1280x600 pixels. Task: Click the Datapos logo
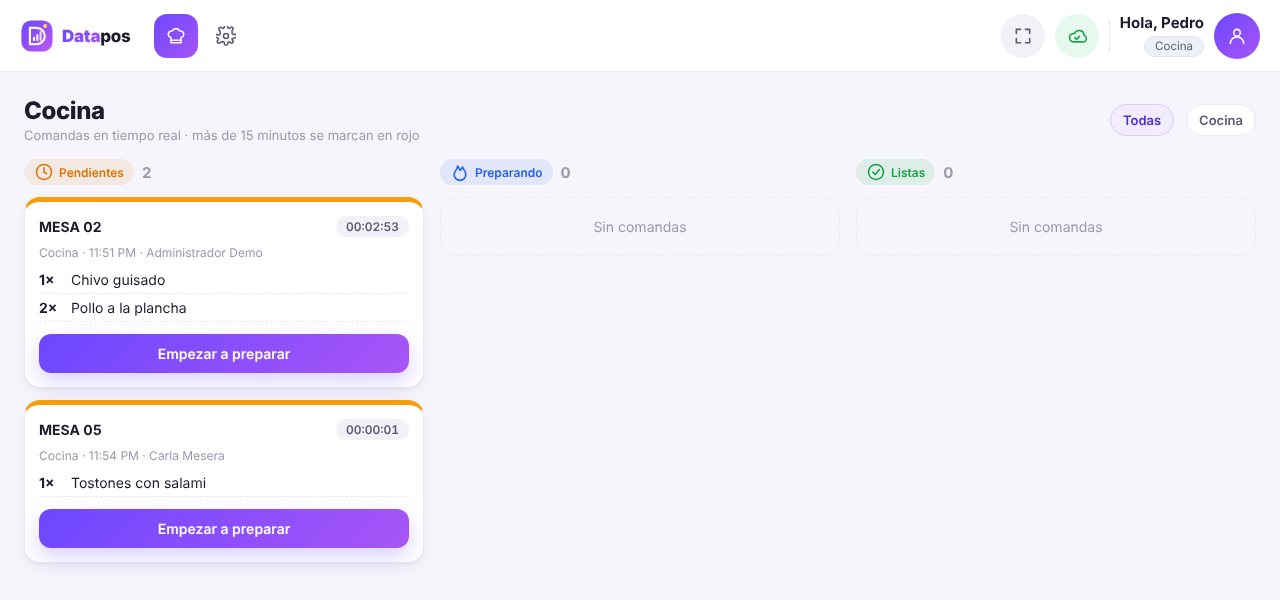(x=76, y=36)
